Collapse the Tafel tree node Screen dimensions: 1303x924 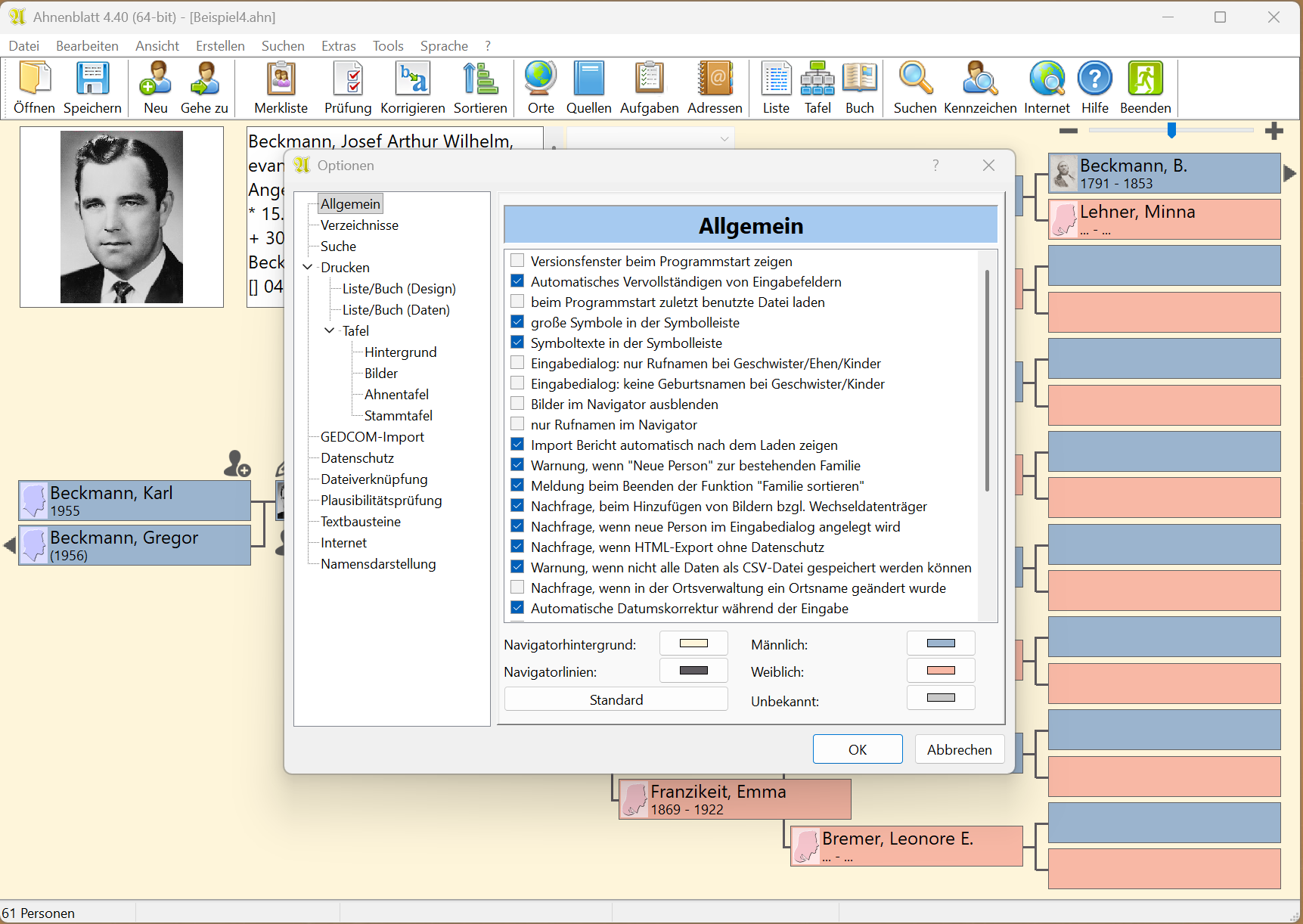[x=329, y=330]
